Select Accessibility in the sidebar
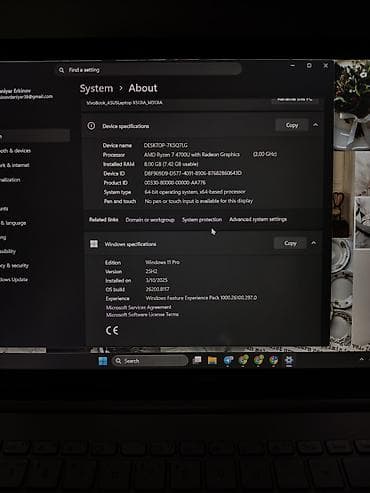370x493 pixels. coord(8,251)
